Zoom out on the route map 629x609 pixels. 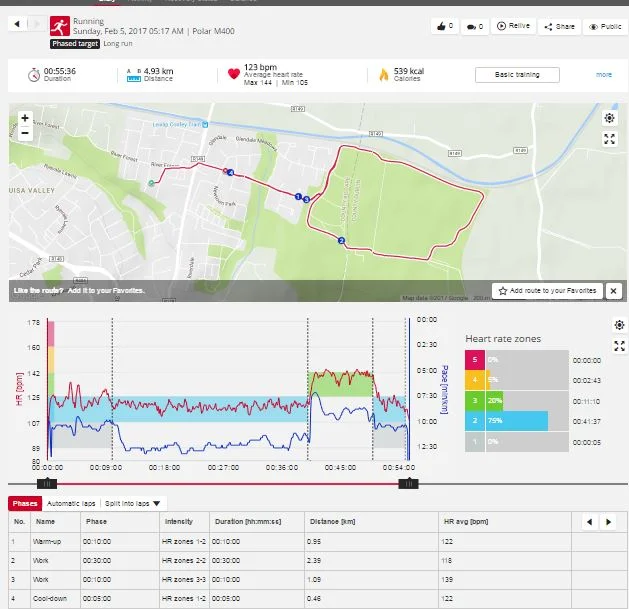coord(24,133)
